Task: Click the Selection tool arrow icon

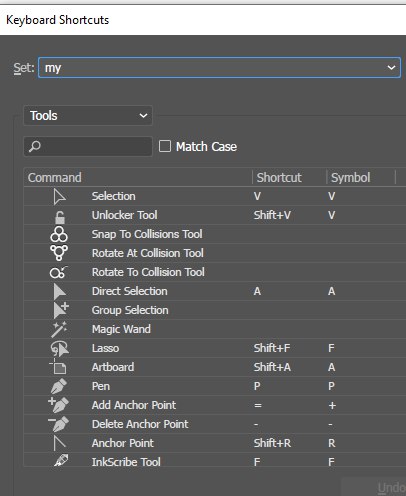Action: point(59,196)
